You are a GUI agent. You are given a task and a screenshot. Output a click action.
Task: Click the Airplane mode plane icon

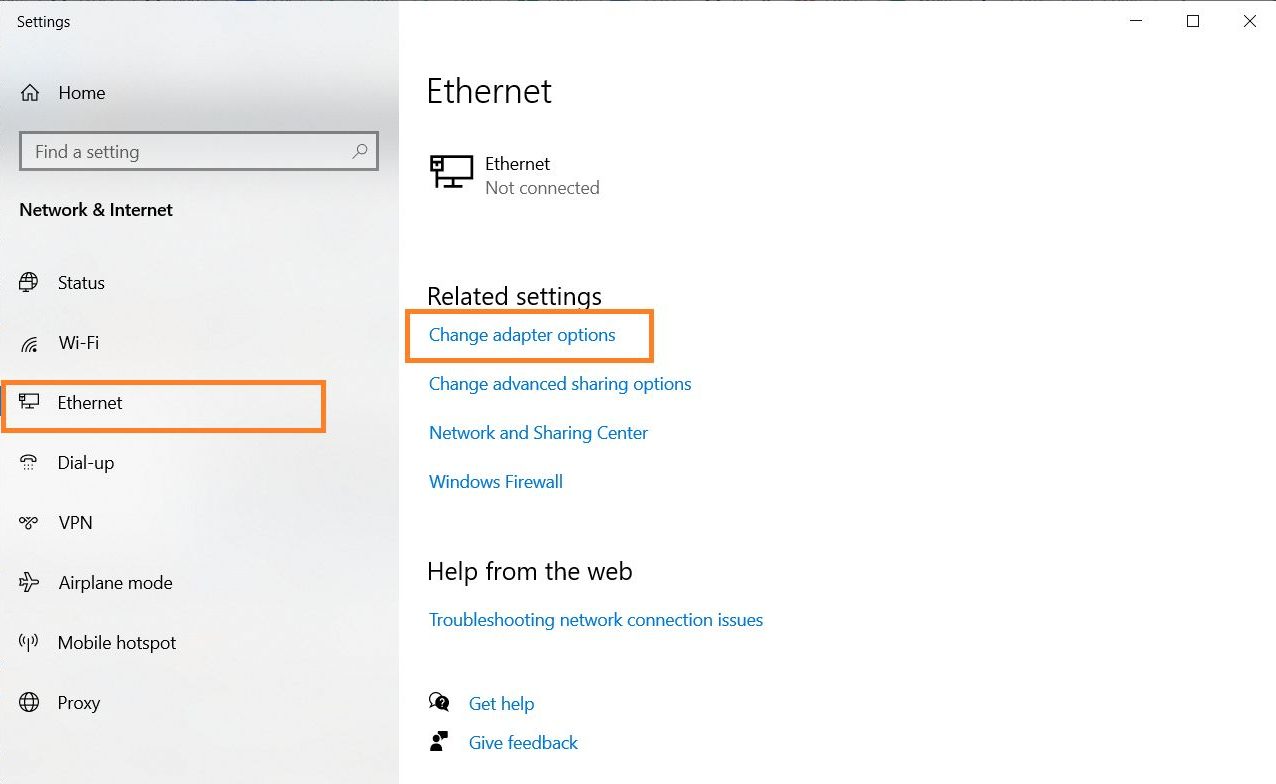pos(29,583)
